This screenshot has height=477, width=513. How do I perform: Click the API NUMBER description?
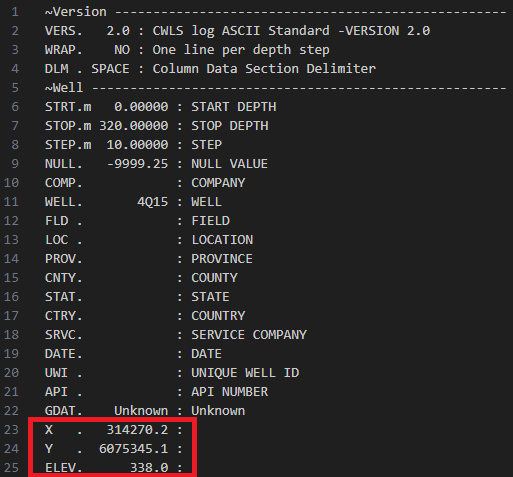pyautogui.click(x=230, y=392)
